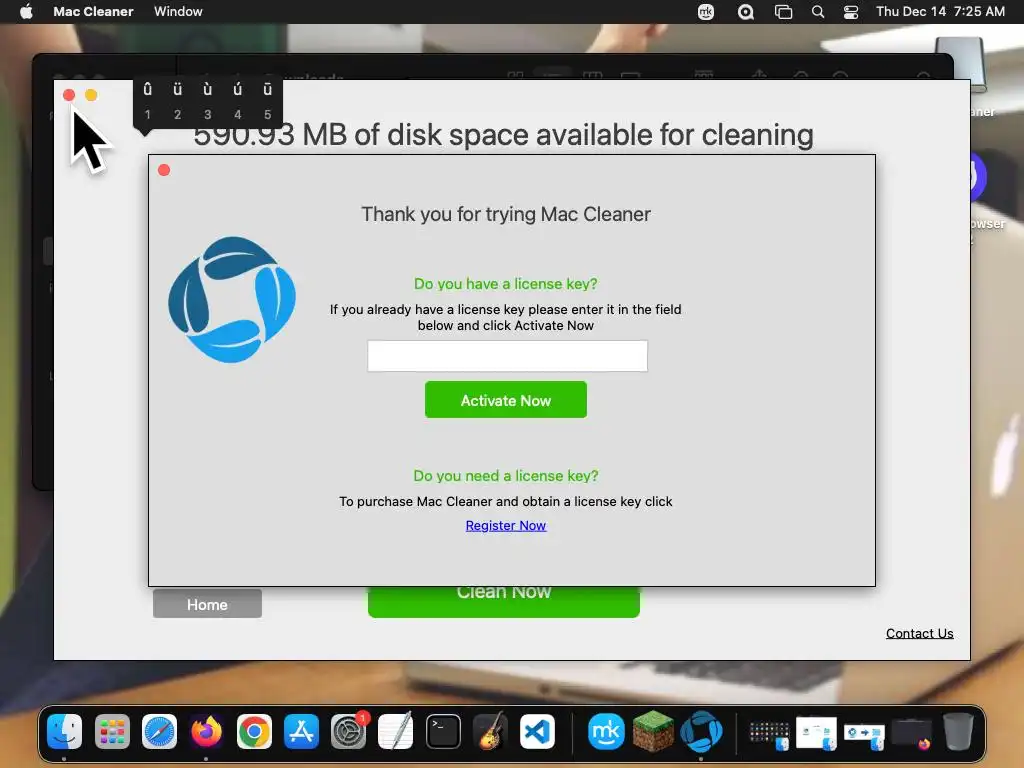The image size is (1024, 768).
Task: Minimize Mac Cleaner window with yellow button
Action: click(x=91, y=95)
